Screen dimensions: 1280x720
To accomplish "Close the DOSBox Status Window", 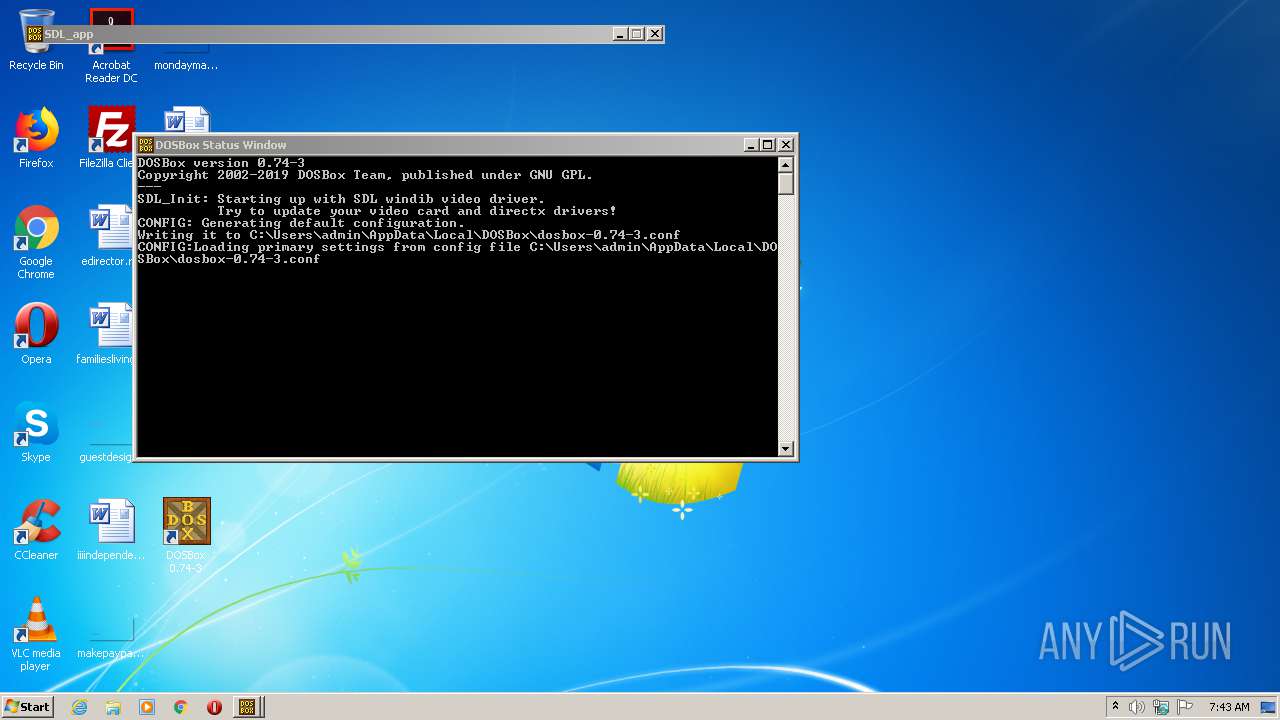I will pos(785,145).
